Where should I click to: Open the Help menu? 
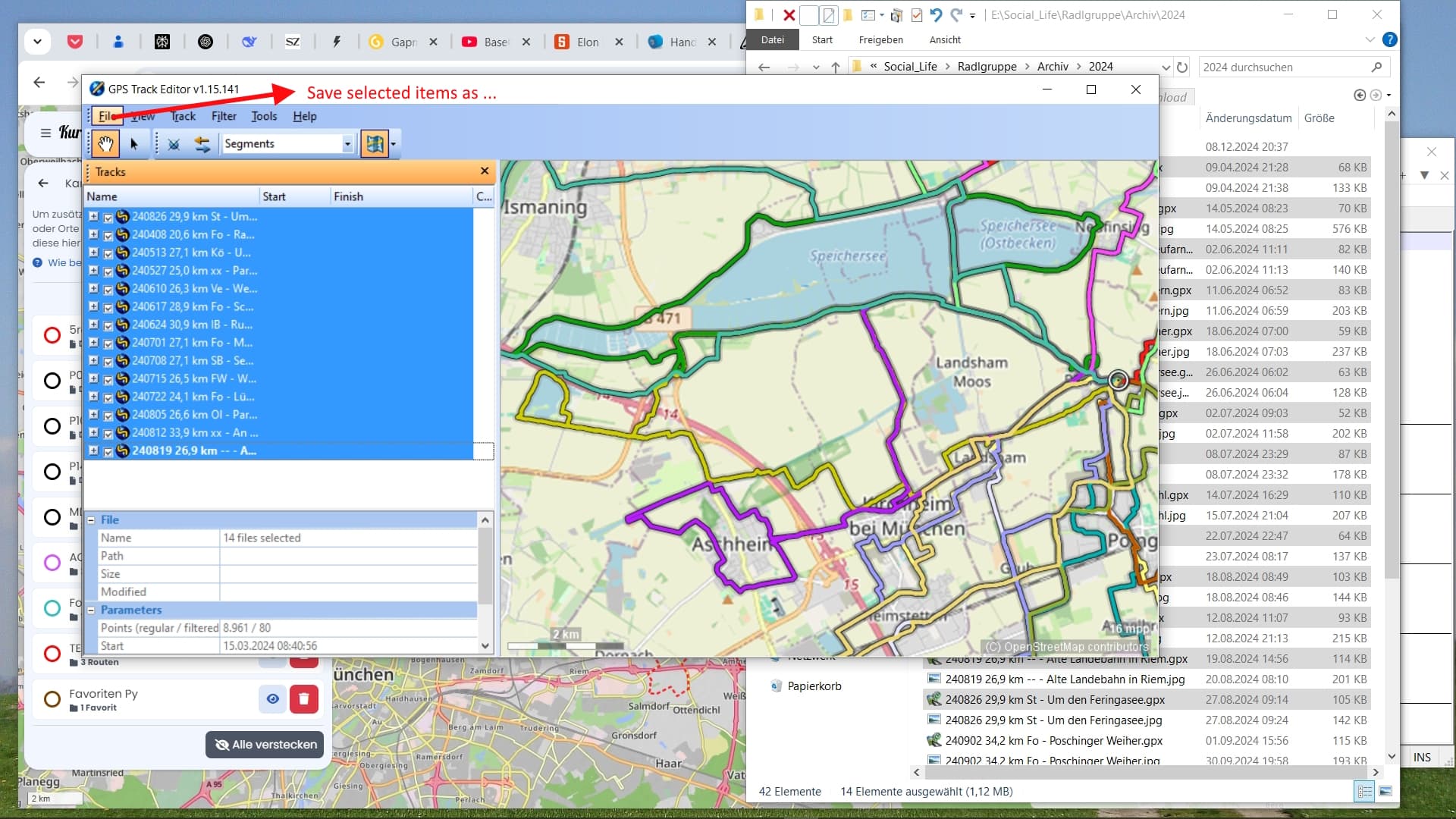[305, 116]
